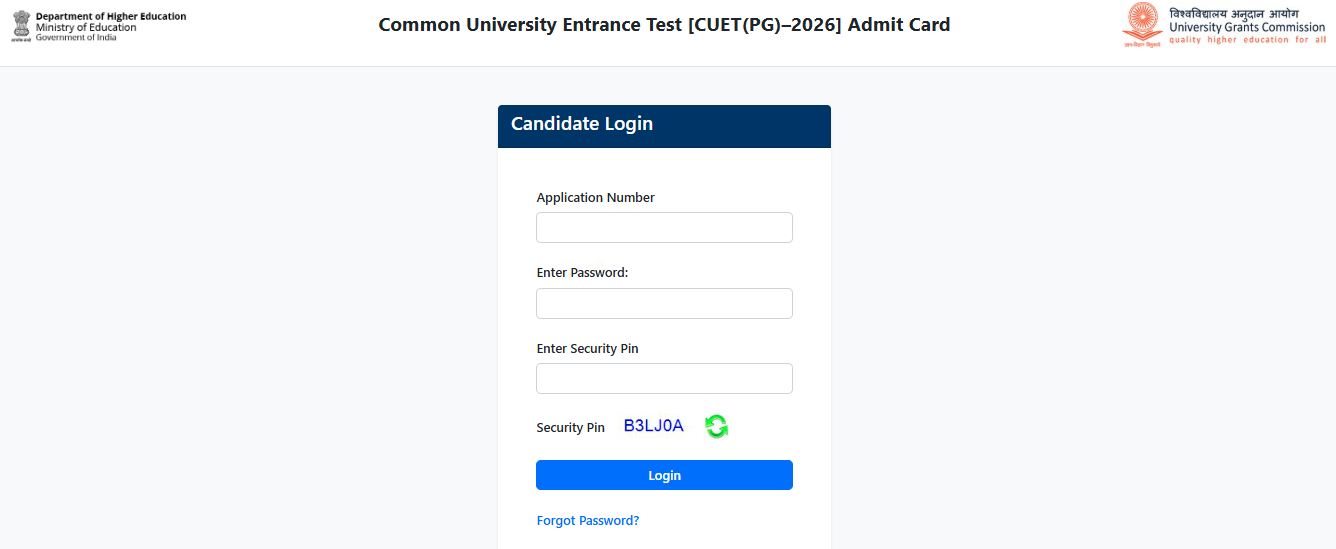Click the Enter Security Pin label
Screen dimensions: 1336x549
[x=587, y=349]
